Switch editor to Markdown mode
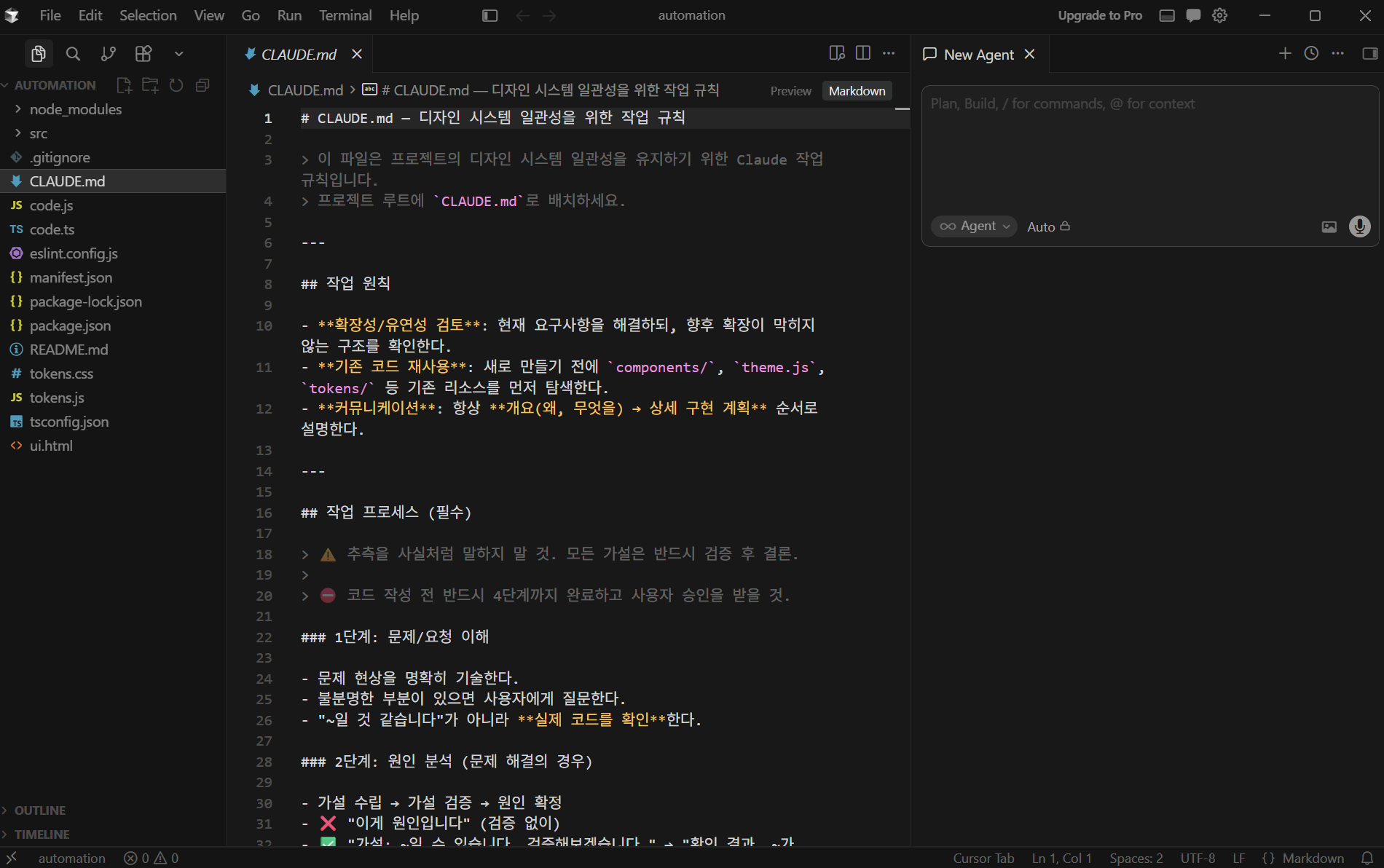 857,91
